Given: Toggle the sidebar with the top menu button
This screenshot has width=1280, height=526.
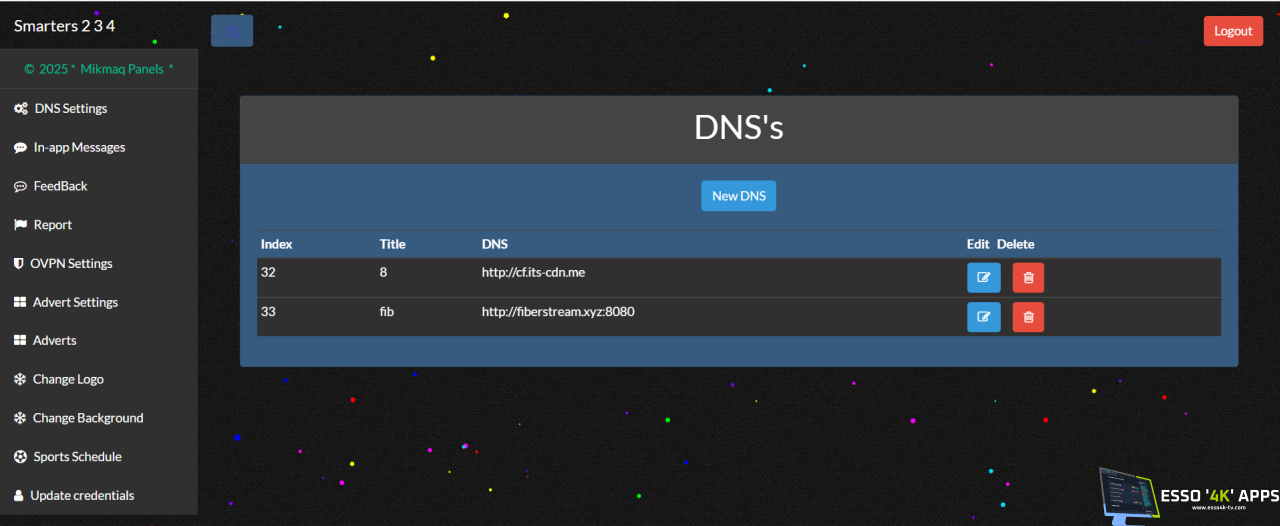Looking at the screenshot, I should coord(232,31).
